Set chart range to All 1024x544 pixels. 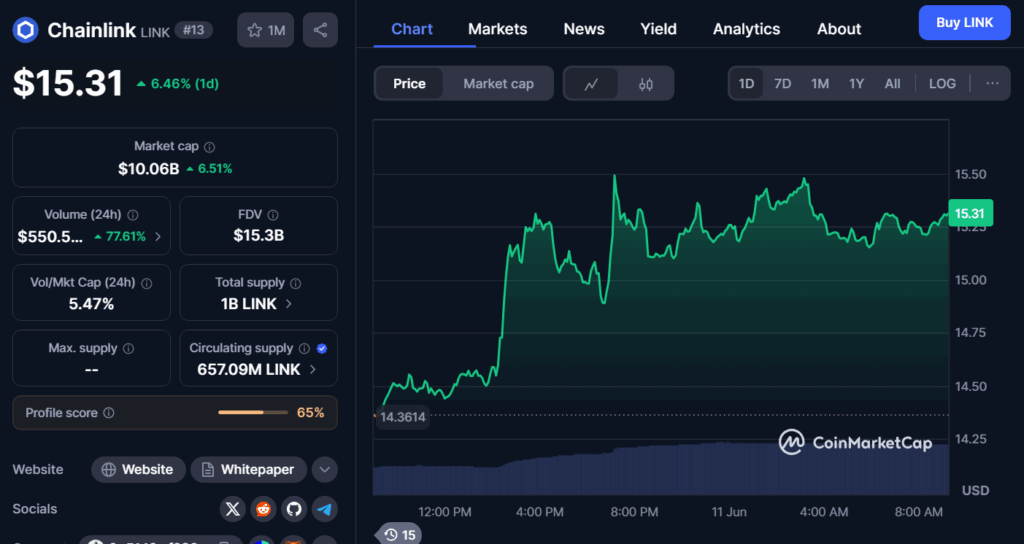(x=893, y=84)
